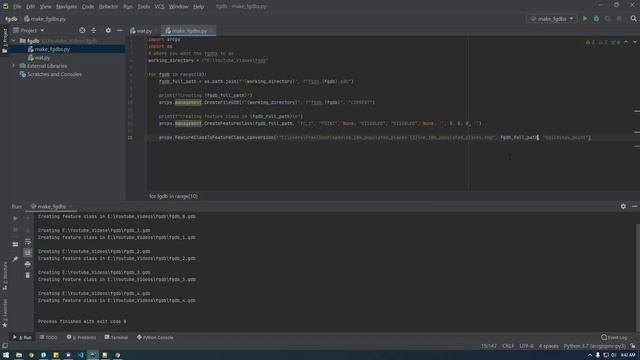This screenshot has width=640, height=360.
Task: Open Search Everywhere magnifier icon
Action: click(633, 19)
